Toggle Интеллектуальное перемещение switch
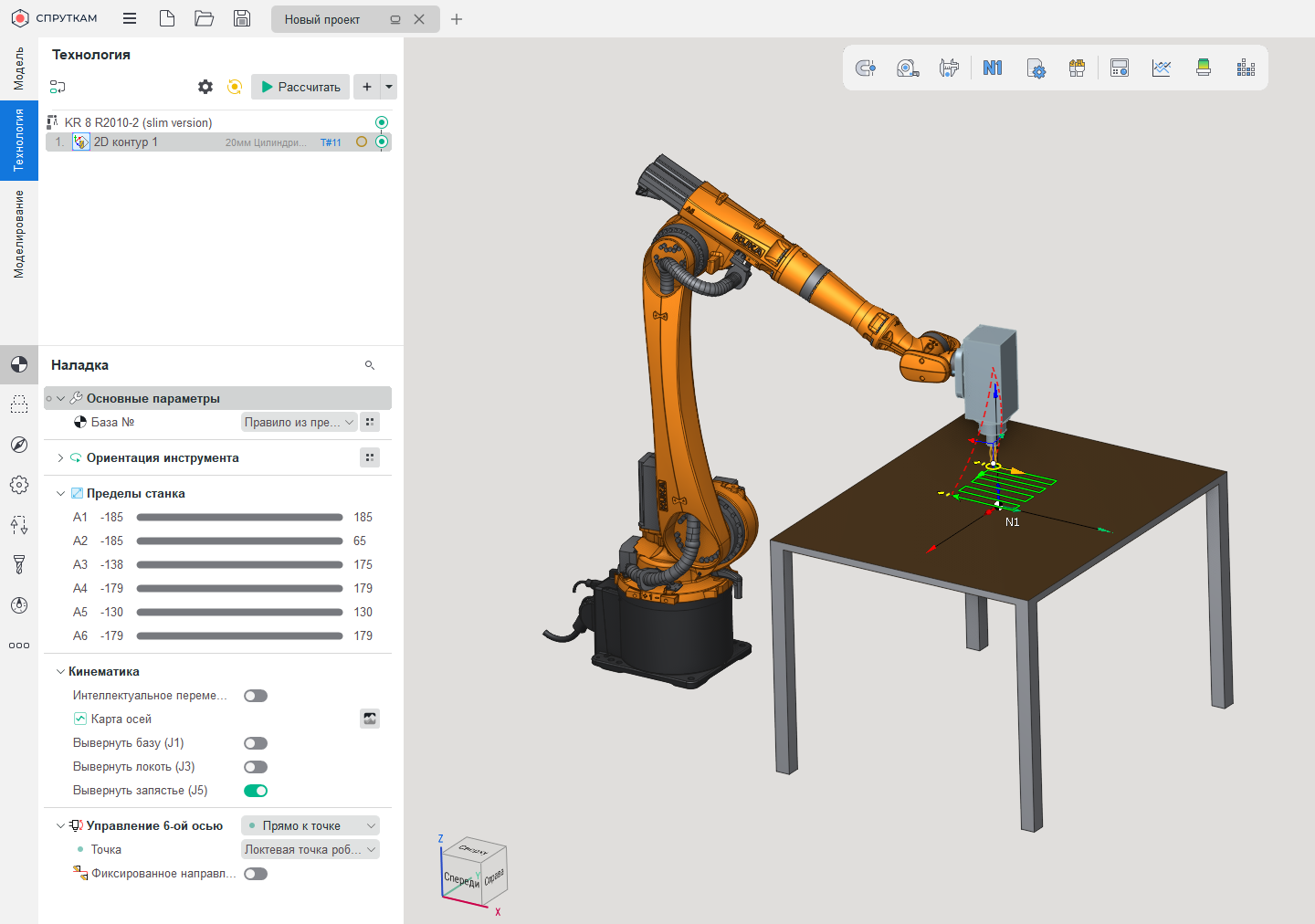This screenshot has height=924, width=1315. pos(256,696)
